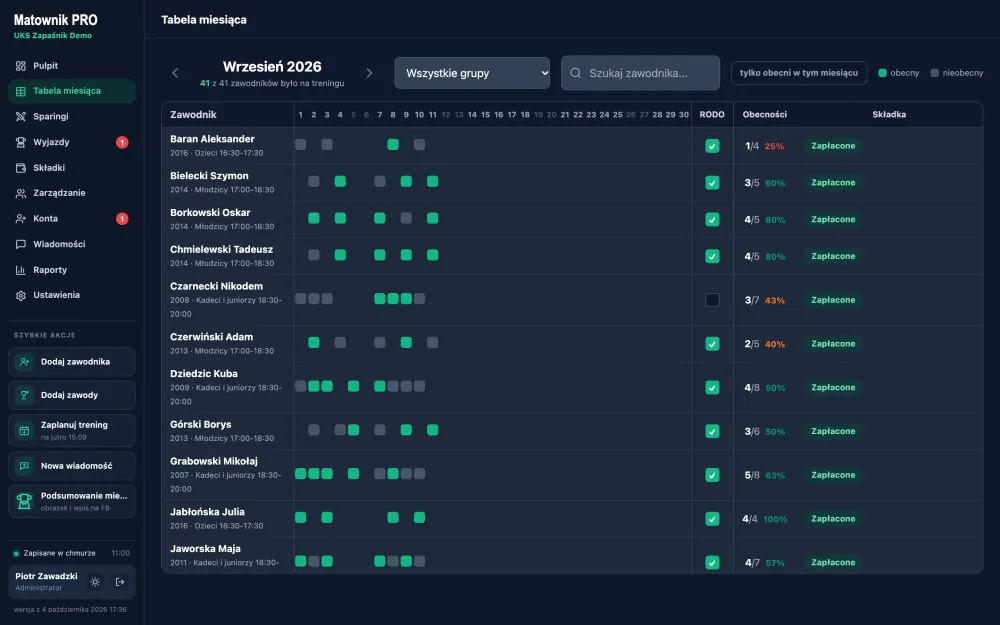
Task: Open the Konta menu item
Action: pos(72,219)
